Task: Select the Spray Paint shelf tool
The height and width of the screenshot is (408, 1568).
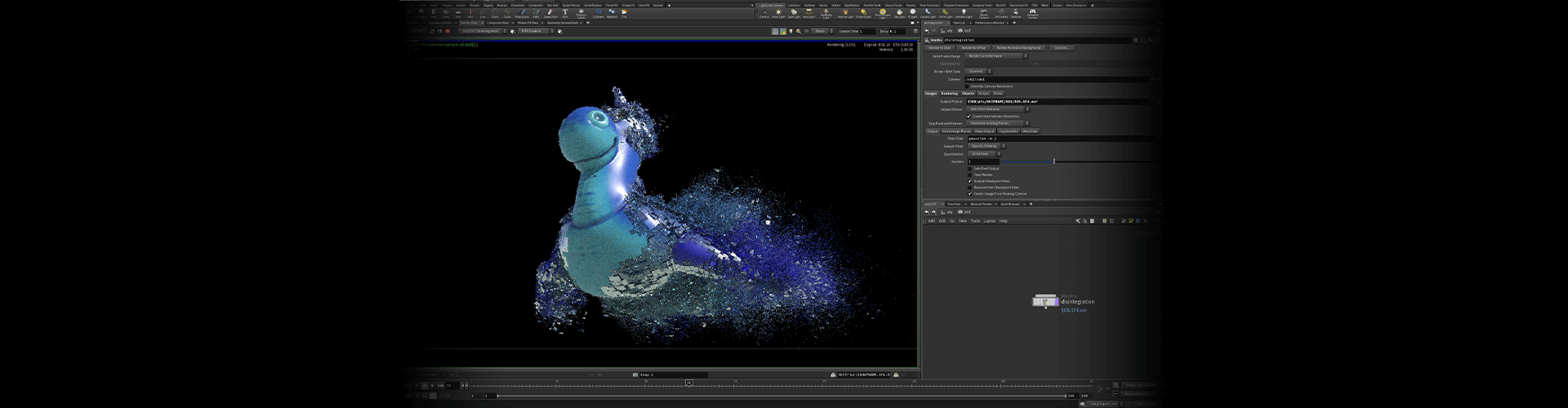Action: 550,13
